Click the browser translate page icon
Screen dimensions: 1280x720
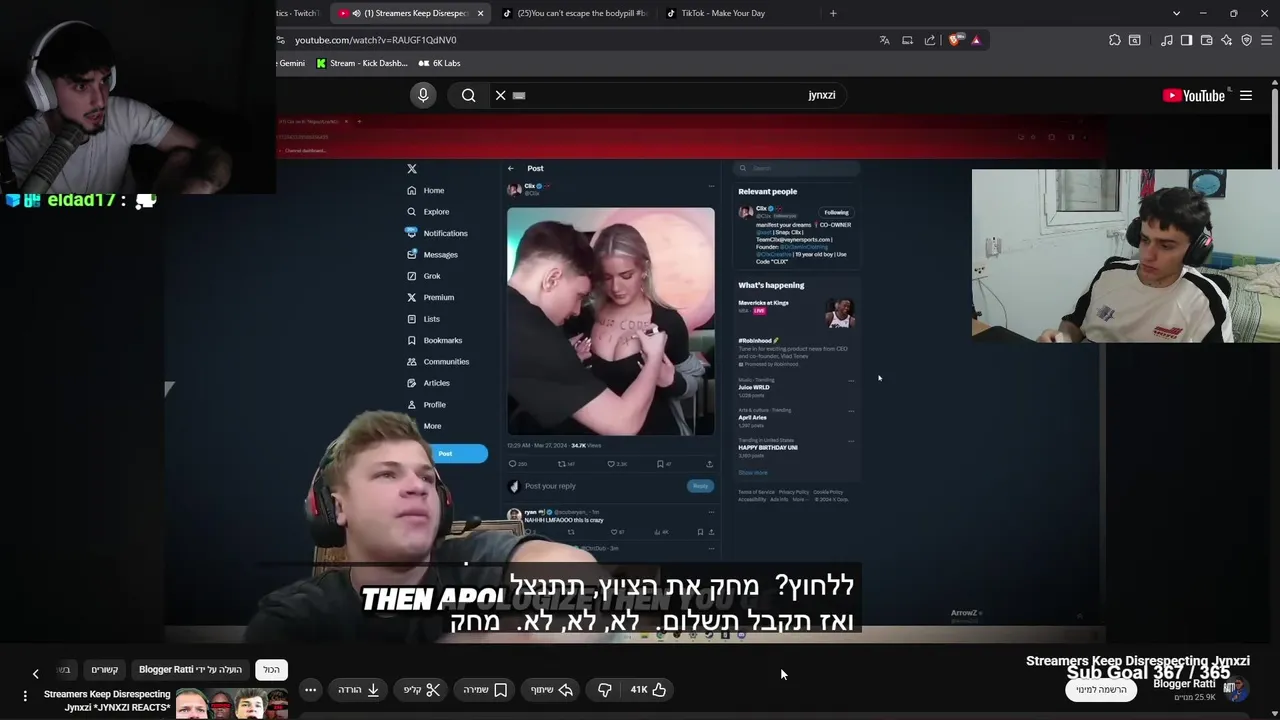(x=884, y=40)
